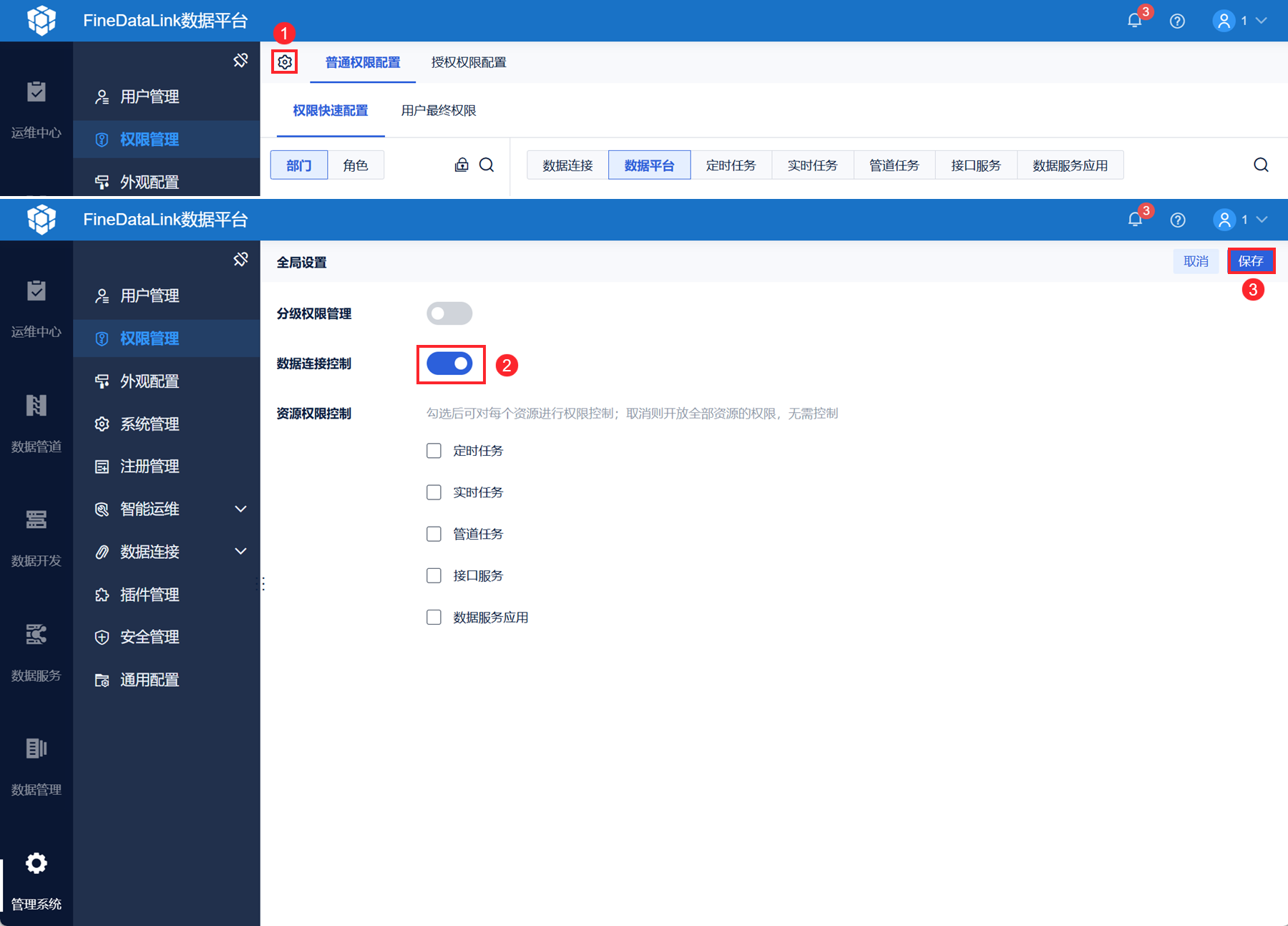Check the 接口服务 checkbox
The image size is (1288, 926).
coord(434,575)
